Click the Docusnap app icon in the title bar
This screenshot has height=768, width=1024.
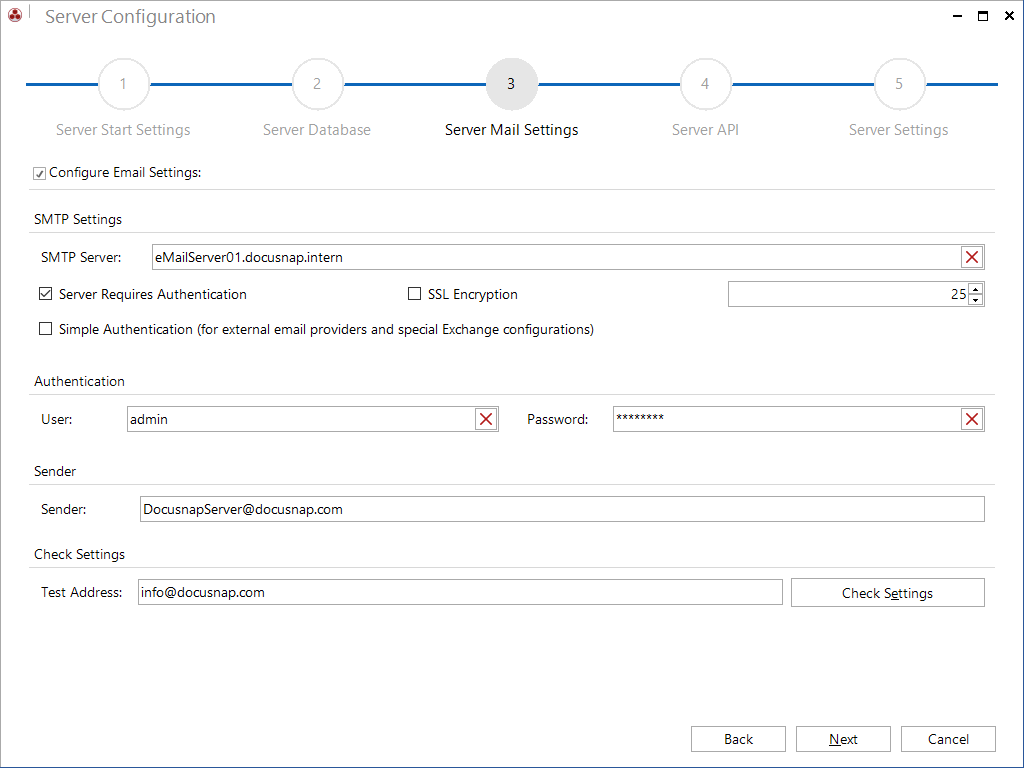pyautogui.click(x=14, y=14)
